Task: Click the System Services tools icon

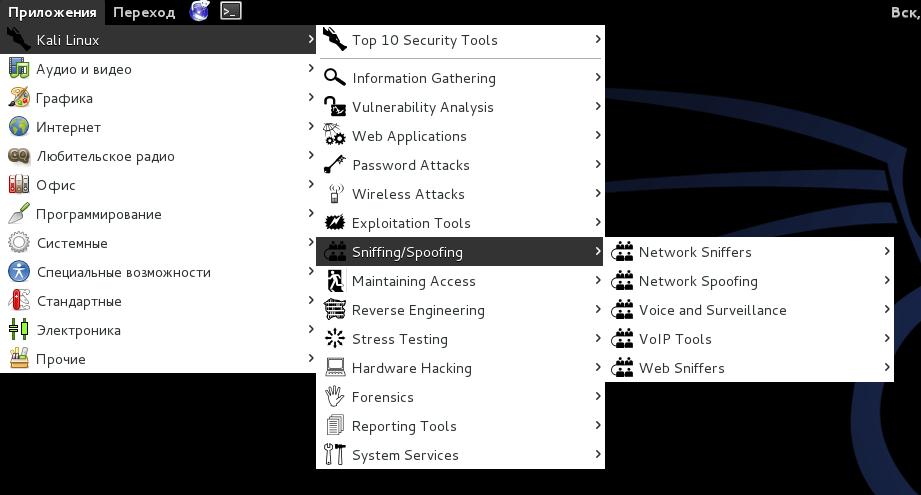Action: coord(335,455)
